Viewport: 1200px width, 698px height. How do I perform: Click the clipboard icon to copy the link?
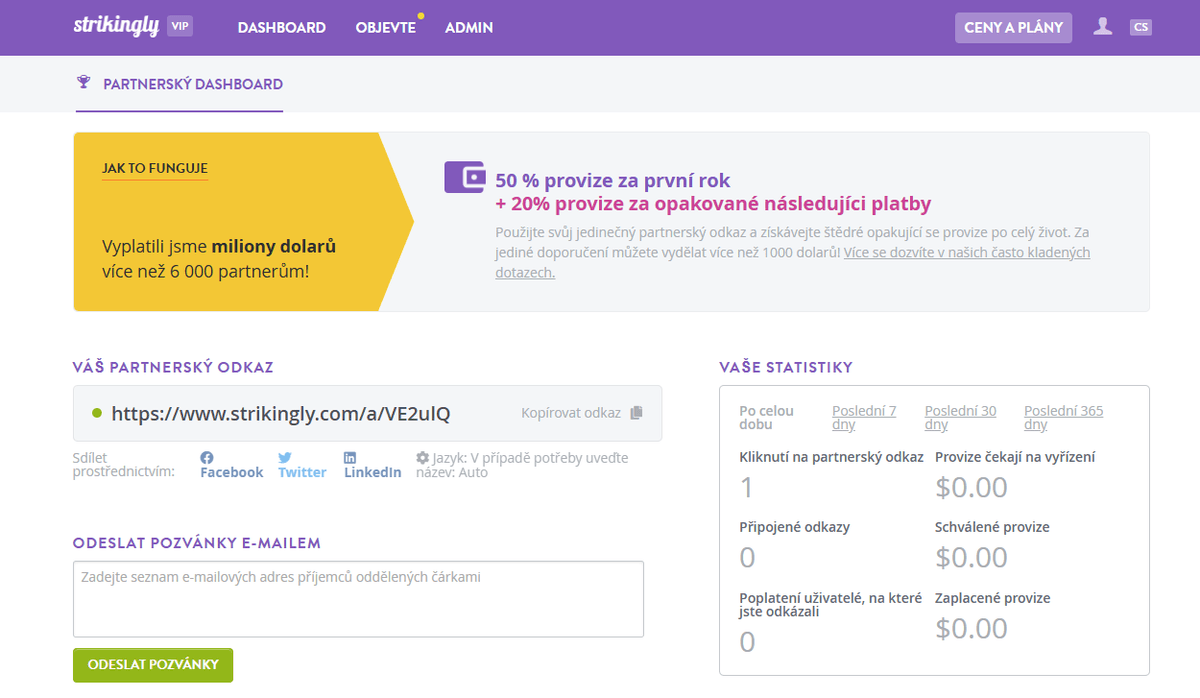(637, 412)
